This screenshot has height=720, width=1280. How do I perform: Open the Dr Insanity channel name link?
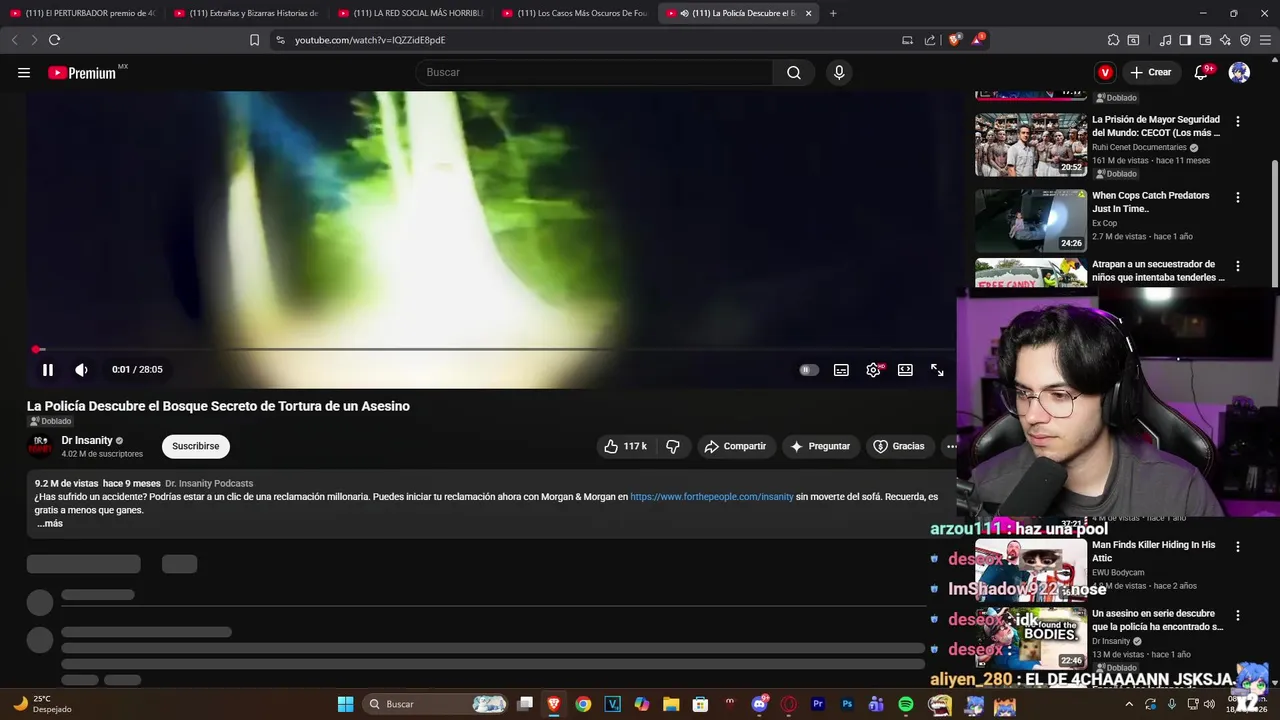click(87, 440)
